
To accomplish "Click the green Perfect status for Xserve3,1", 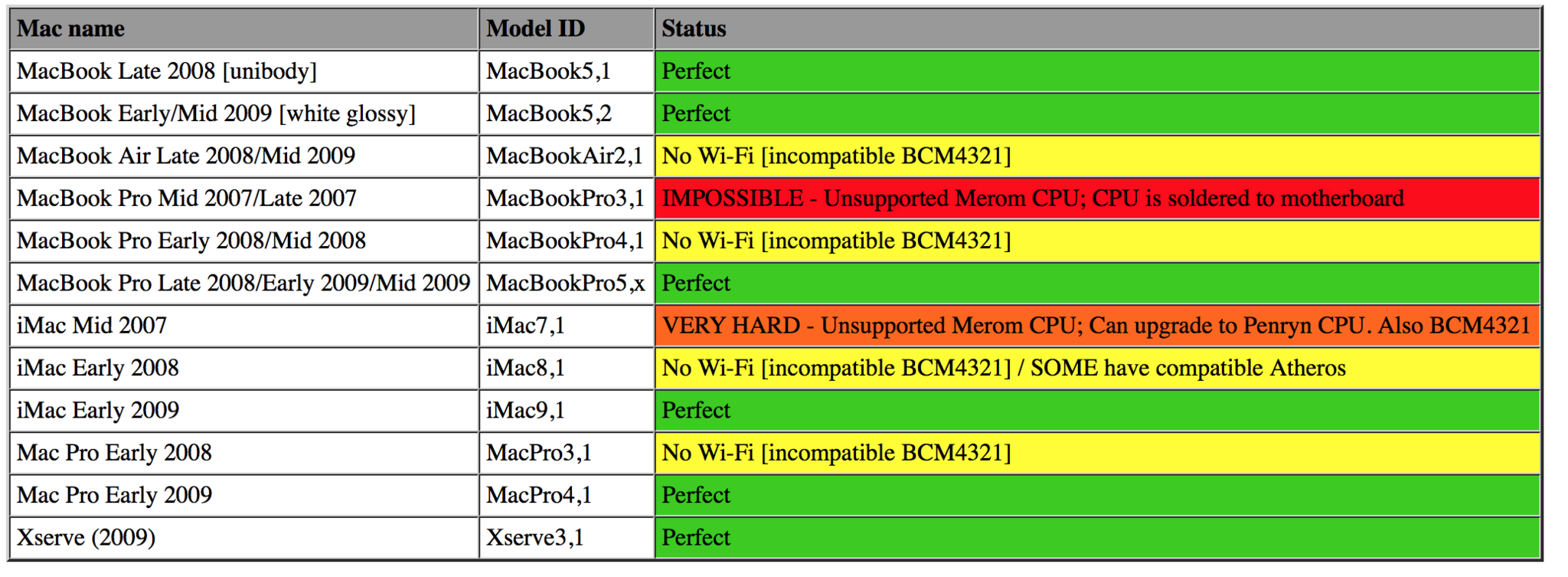I will (1097, 538).
